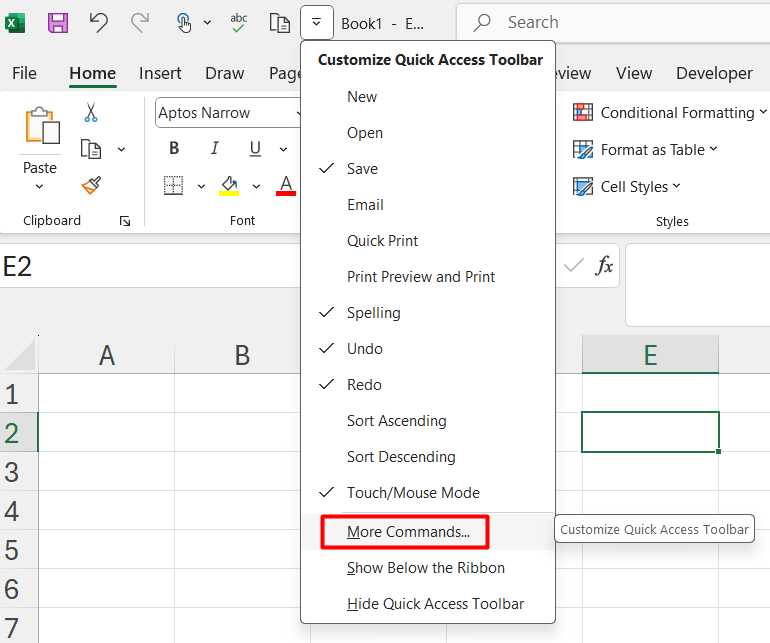Viewport: 770px width, 643px height.
Task: Choose More Commands from the menu
Action: (408, 532)
